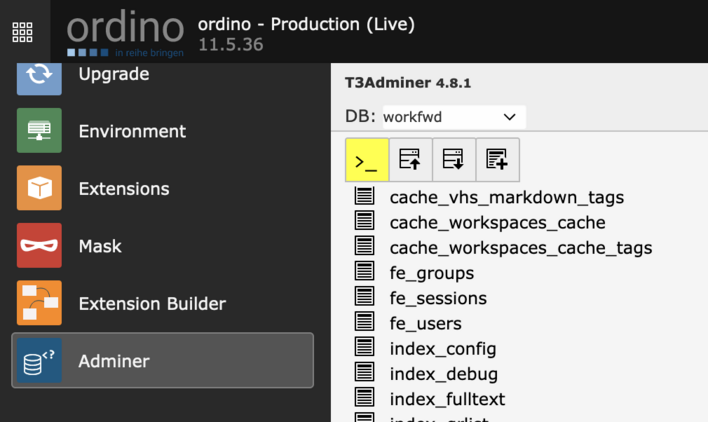Viewport: 708px width, 422px height.
Task: Select data icon for cache_vhs_markdown_tags
Action: [x=364, y=196]
